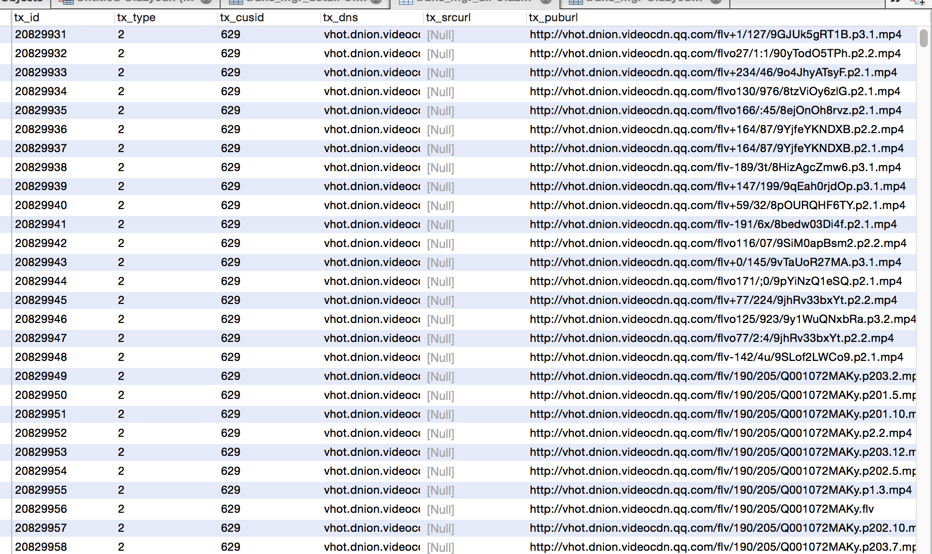Select the tx_id cell 20829941
Screen dimensions: 932x554
tap(40, 224)
